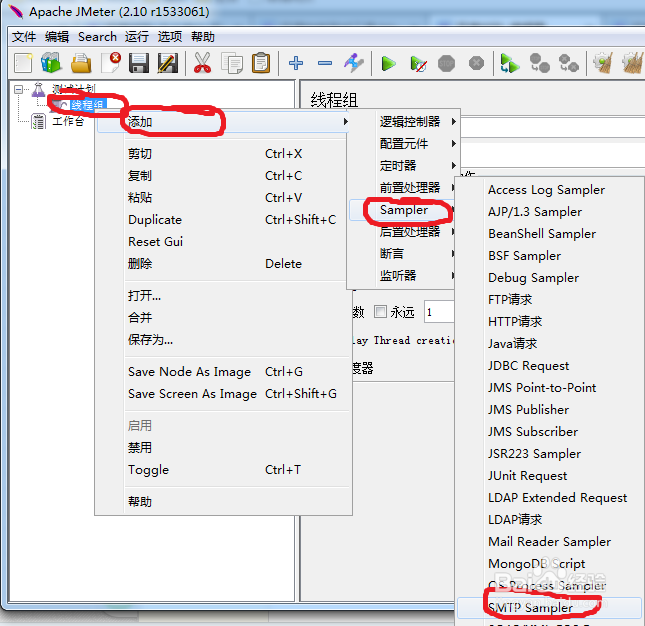The image size is (645, 626).
Task: Open the 选项 menu
Action: pos(169,37)
